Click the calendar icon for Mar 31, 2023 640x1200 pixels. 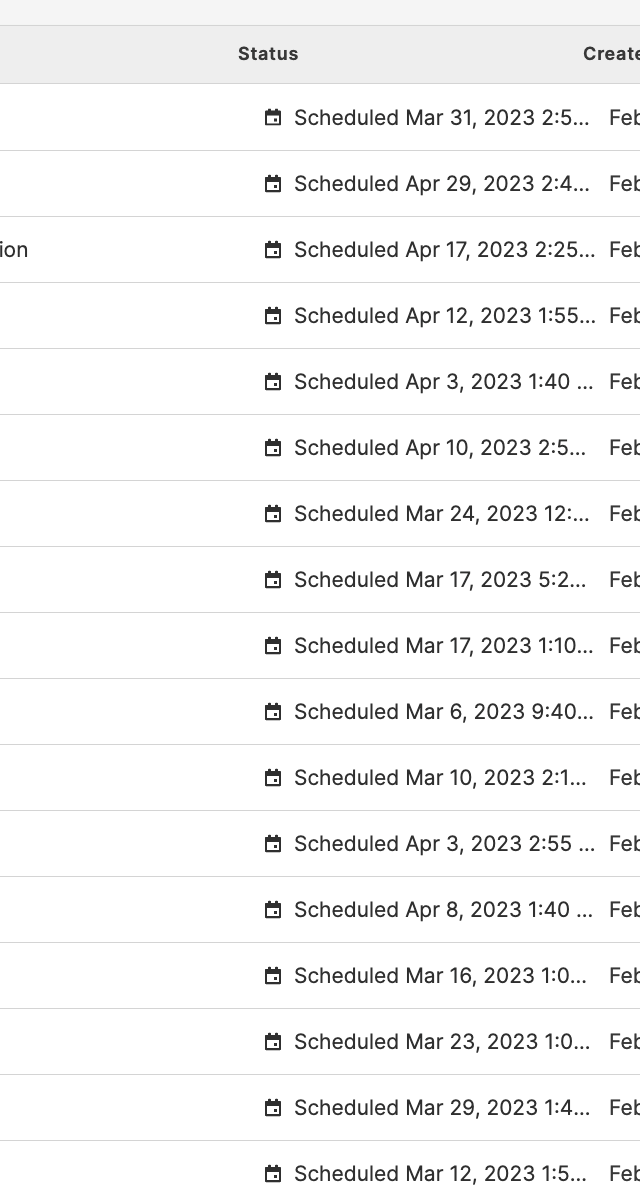click(273, 118)
